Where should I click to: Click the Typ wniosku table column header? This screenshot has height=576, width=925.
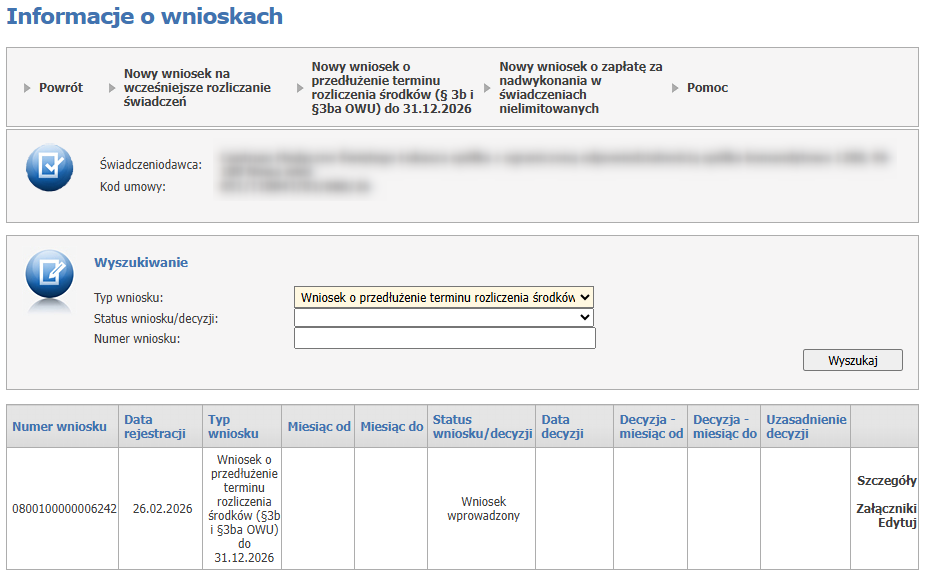(233, 427)
